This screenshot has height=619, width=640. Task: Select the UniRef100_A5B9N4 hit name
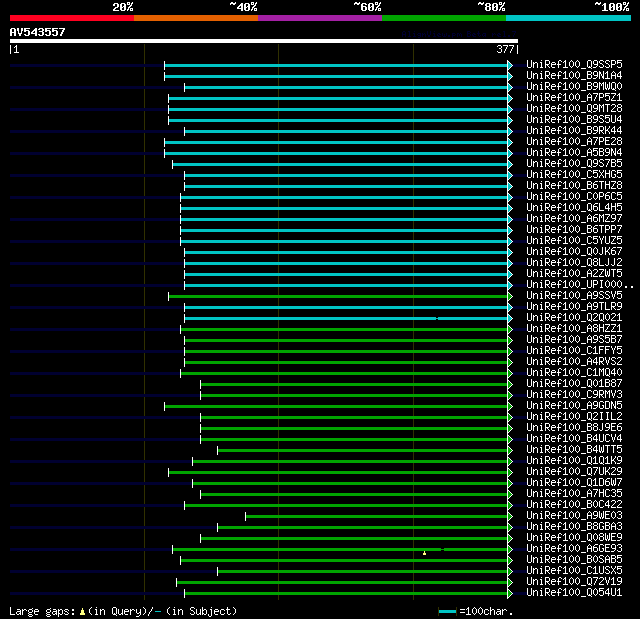point(574,153)
